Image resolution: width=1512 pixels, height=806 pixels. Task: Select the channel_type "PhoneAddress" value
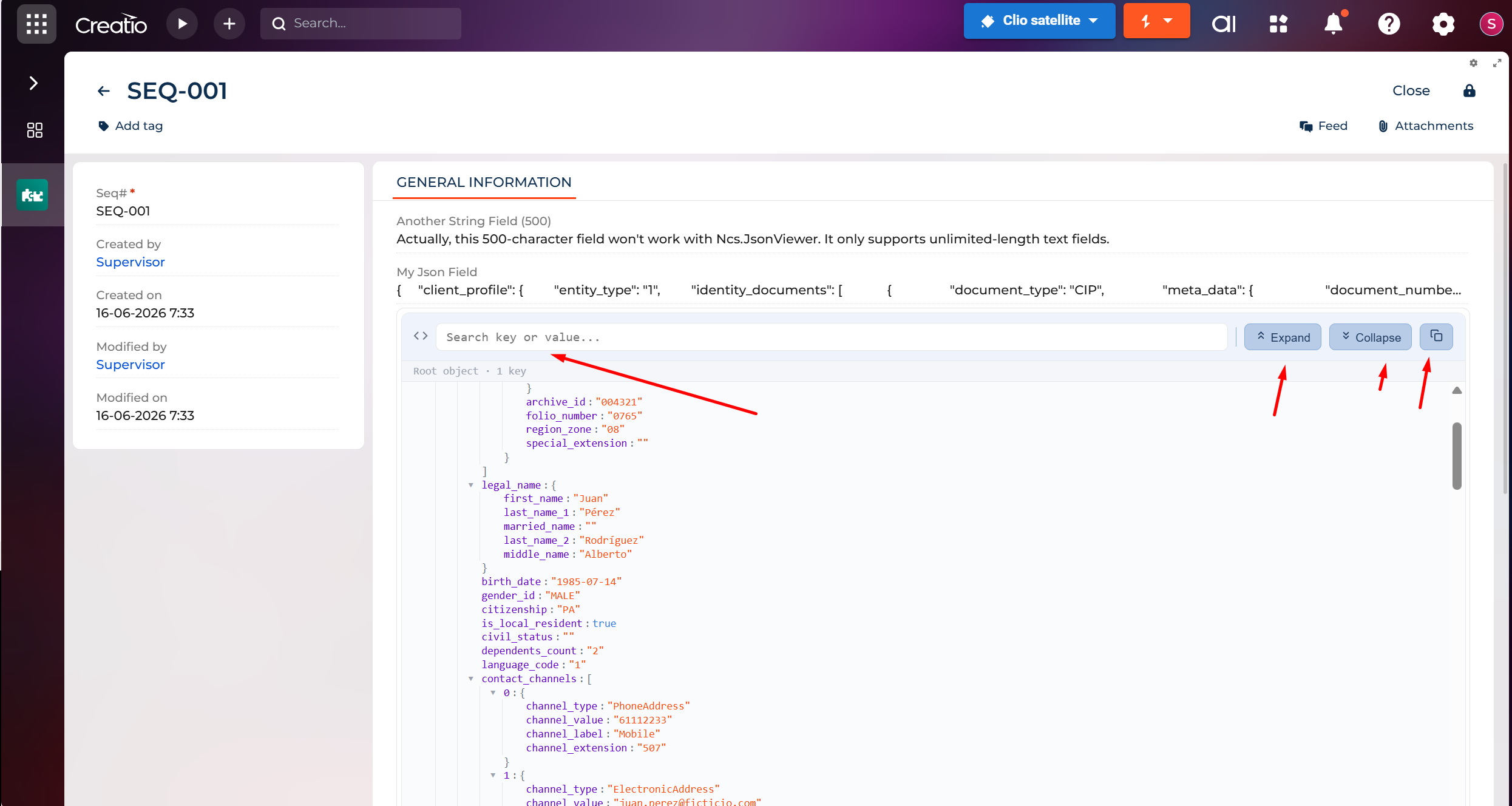point(648,706)
